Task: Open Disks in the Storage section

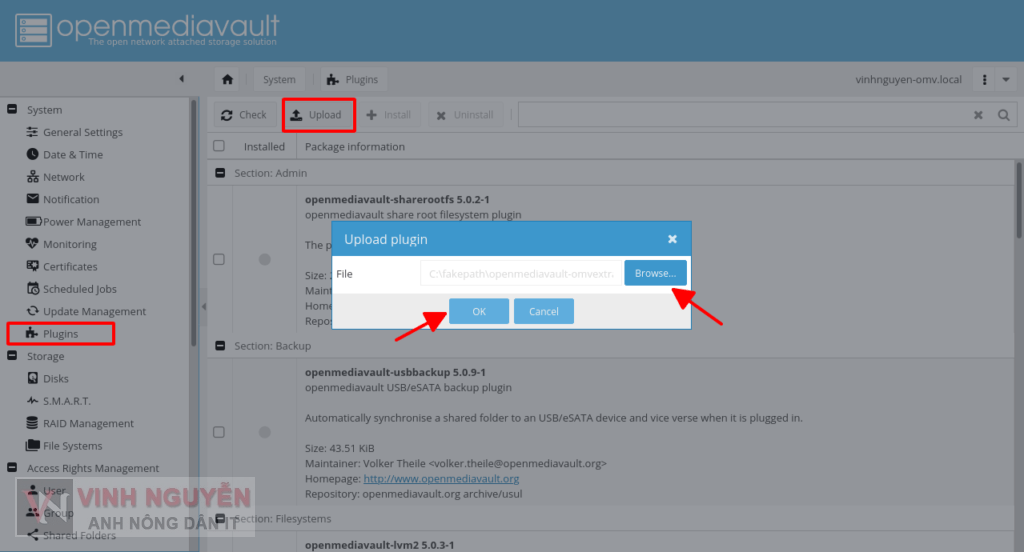Action: click(x=55, y=379)
